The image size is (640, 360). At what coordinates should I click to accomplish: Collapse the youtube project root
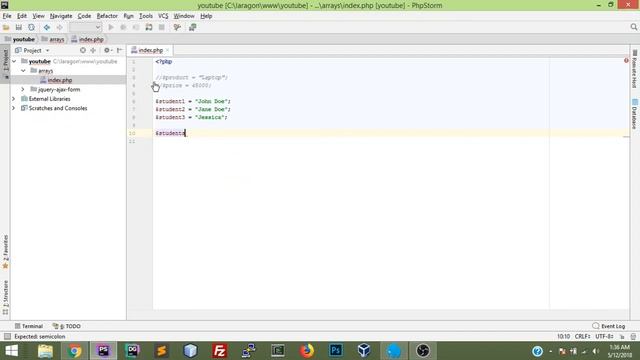coord(14,61)
